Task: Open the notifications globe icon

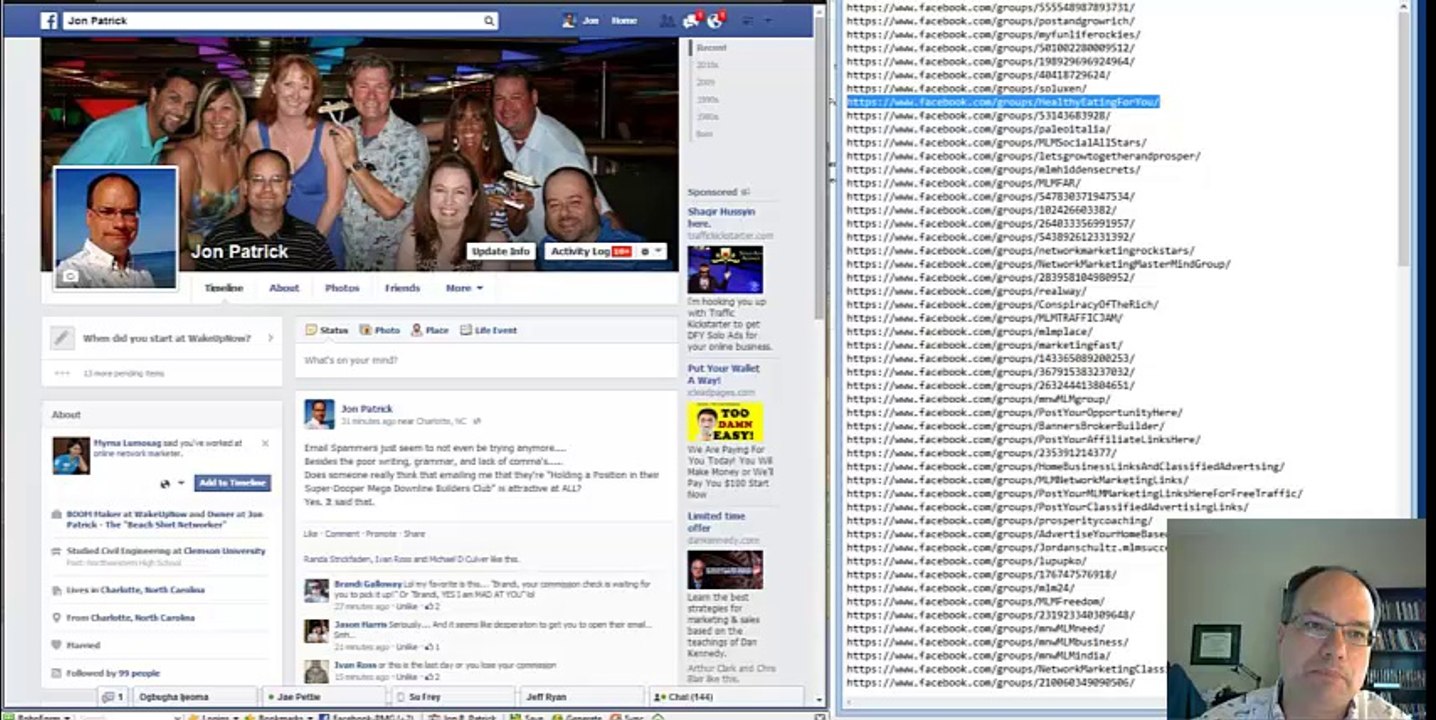Action: tap(717, 20)
